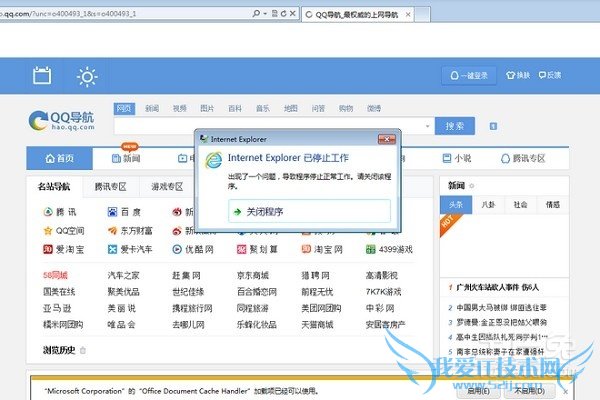Click 关闭程序 in the crash dialog
This screenshot has width=600, height=400.
click(x=309, y=211)
